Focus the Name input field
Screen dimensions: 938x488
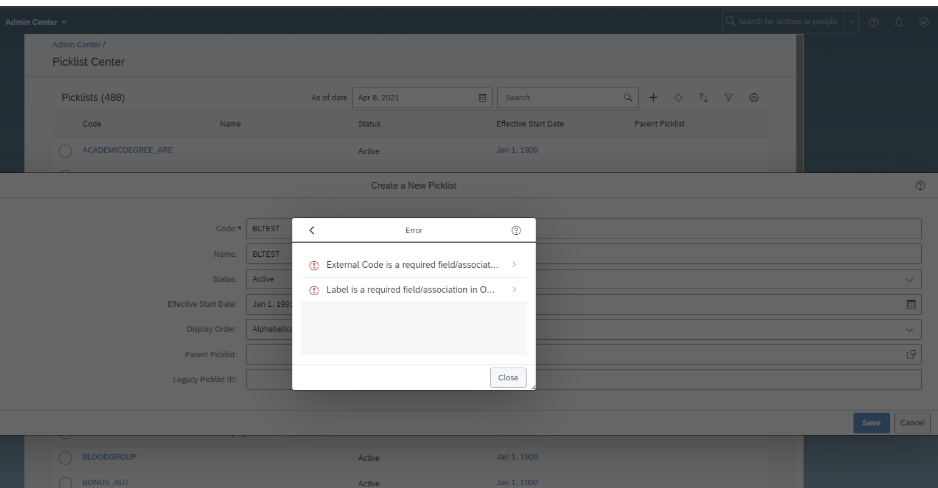click(583, 254)
